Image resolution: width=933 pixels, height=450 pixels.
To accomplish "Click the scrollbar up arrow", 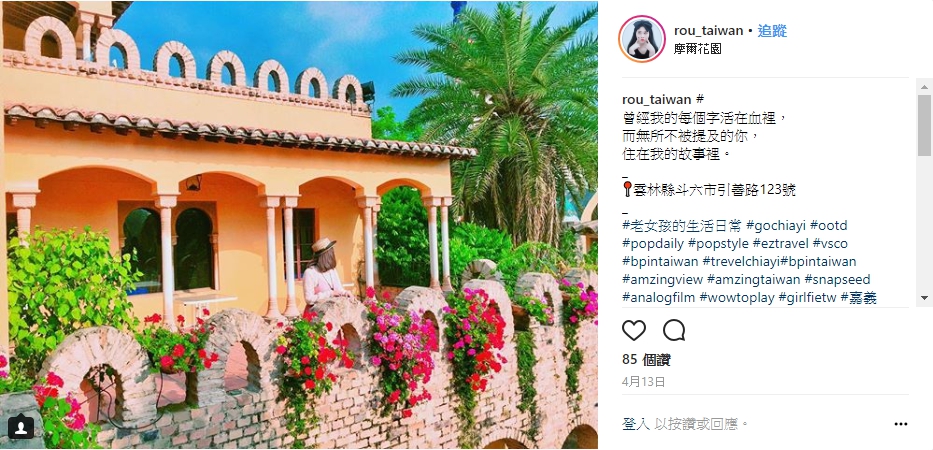I will [923, 86].
